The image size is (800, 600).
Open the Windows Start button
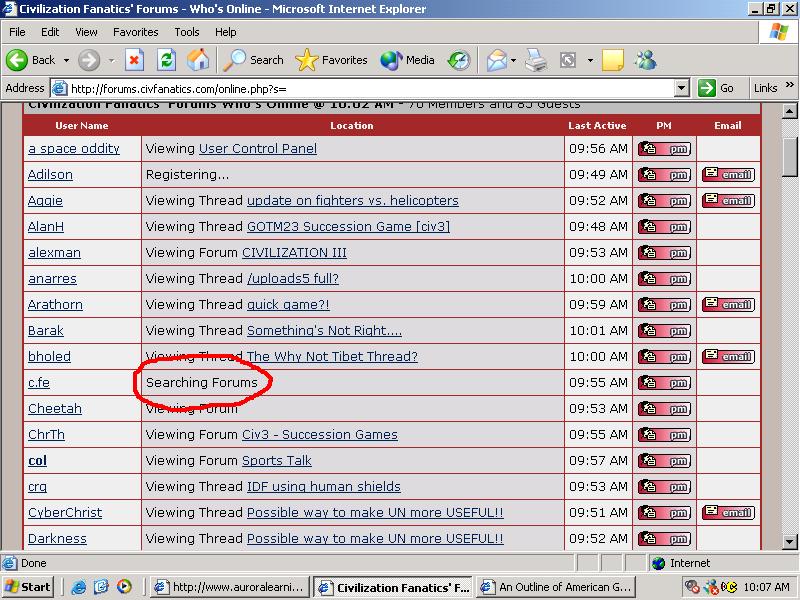28,587
